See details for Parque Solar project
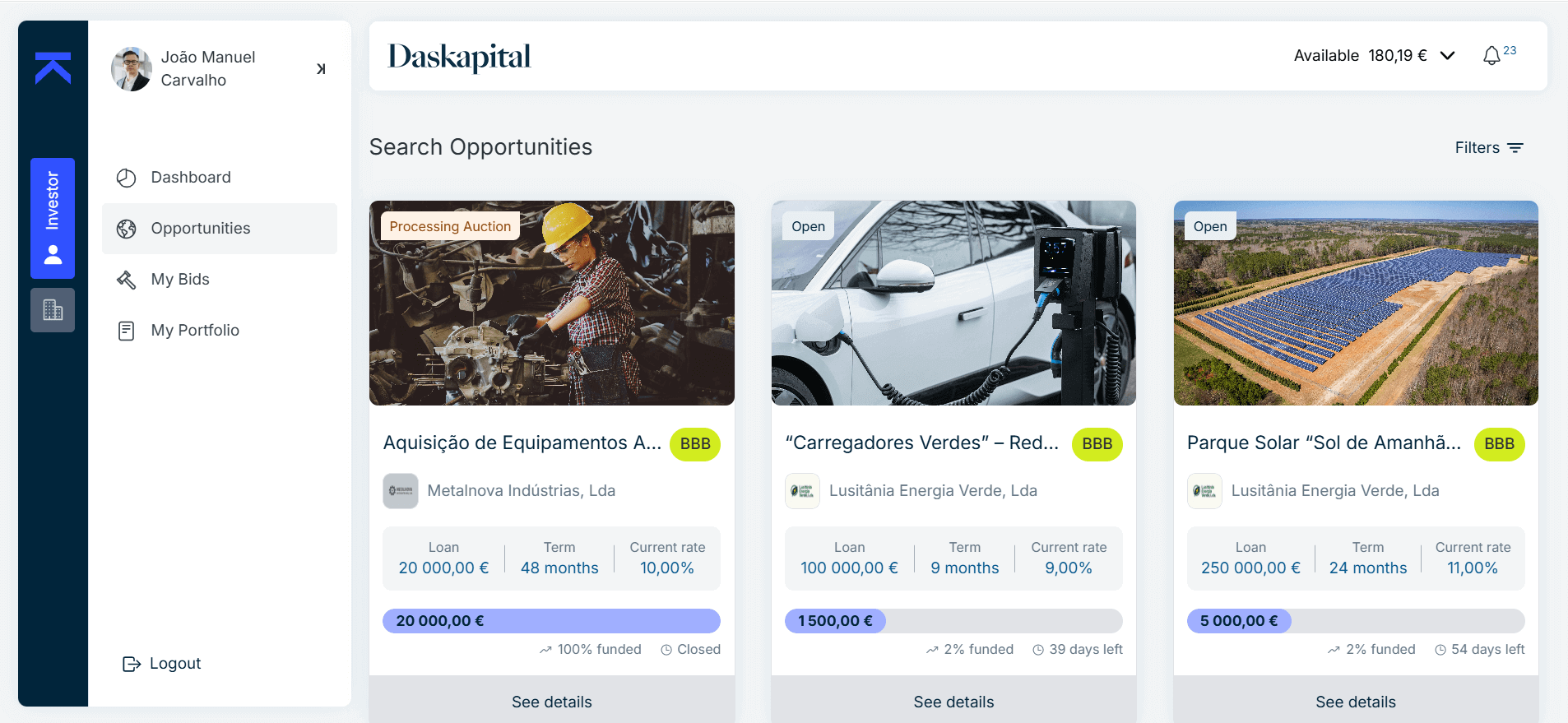1568x723 pixels. [1355, 702]
